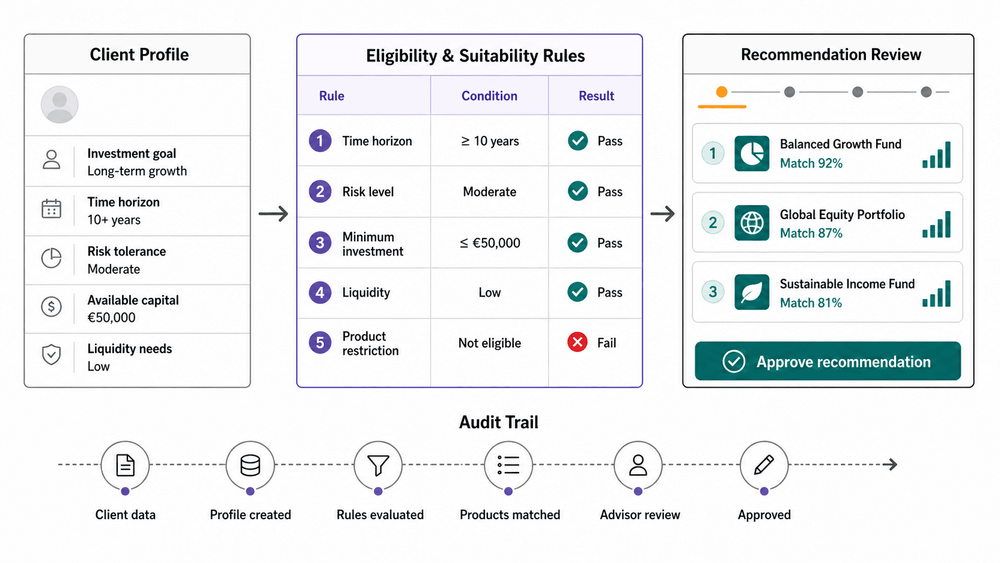Click the Balanced Growth Fund pie icon
The width and height of the screenshot is (1000, 563).
(752, 153)
